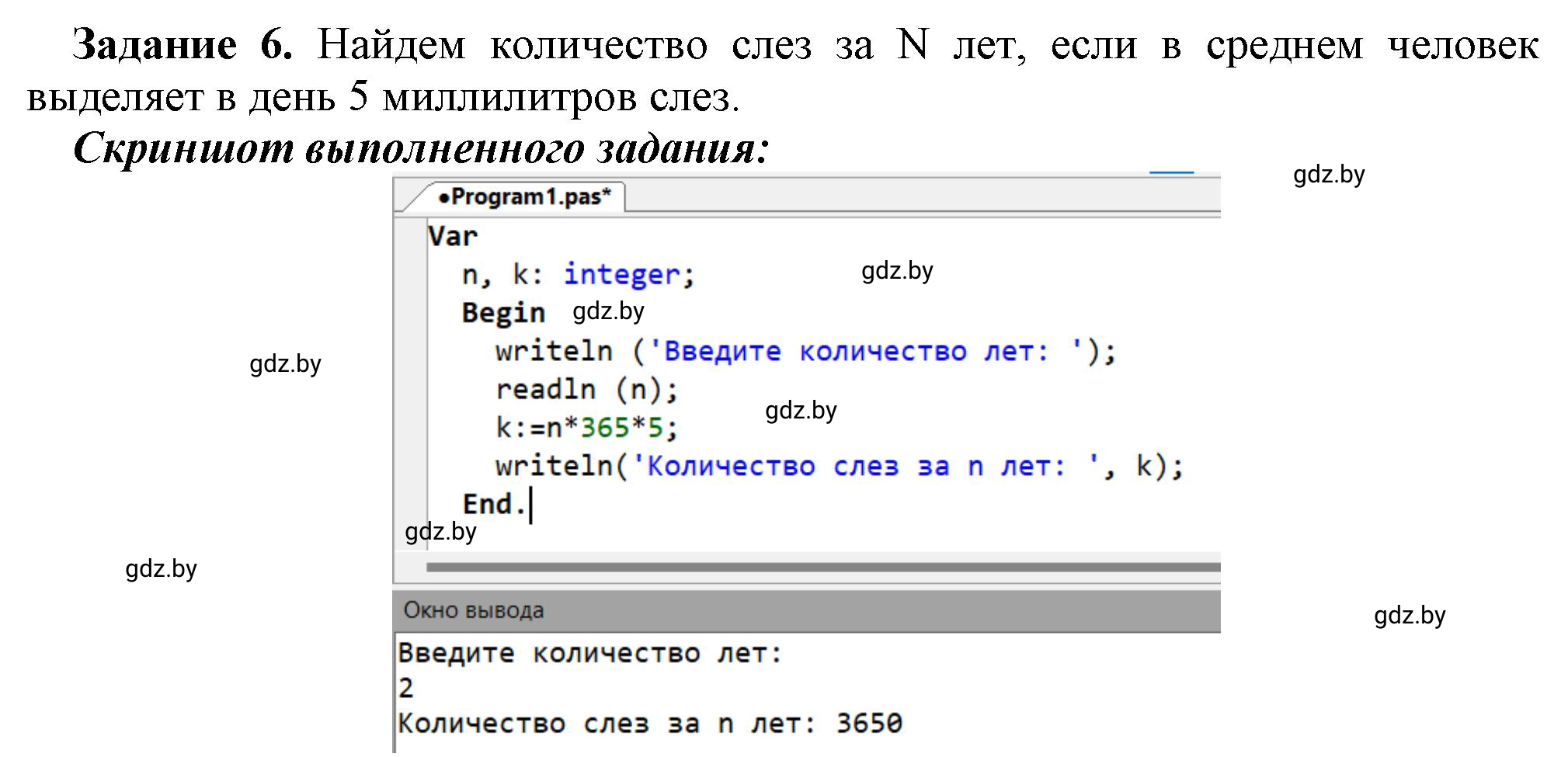Click the writeln 'Введите количество лет' code line
This screenshot has width=1568, height=757.
805,351
